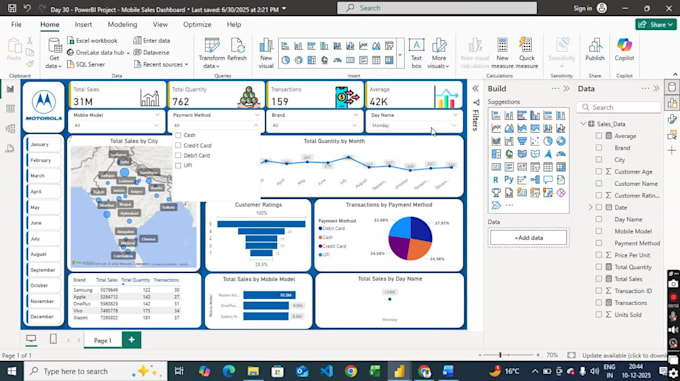Image resolution: width=680 pixels, height=381 pixels.
Task: Publish the report
Action: click(595, 49)
